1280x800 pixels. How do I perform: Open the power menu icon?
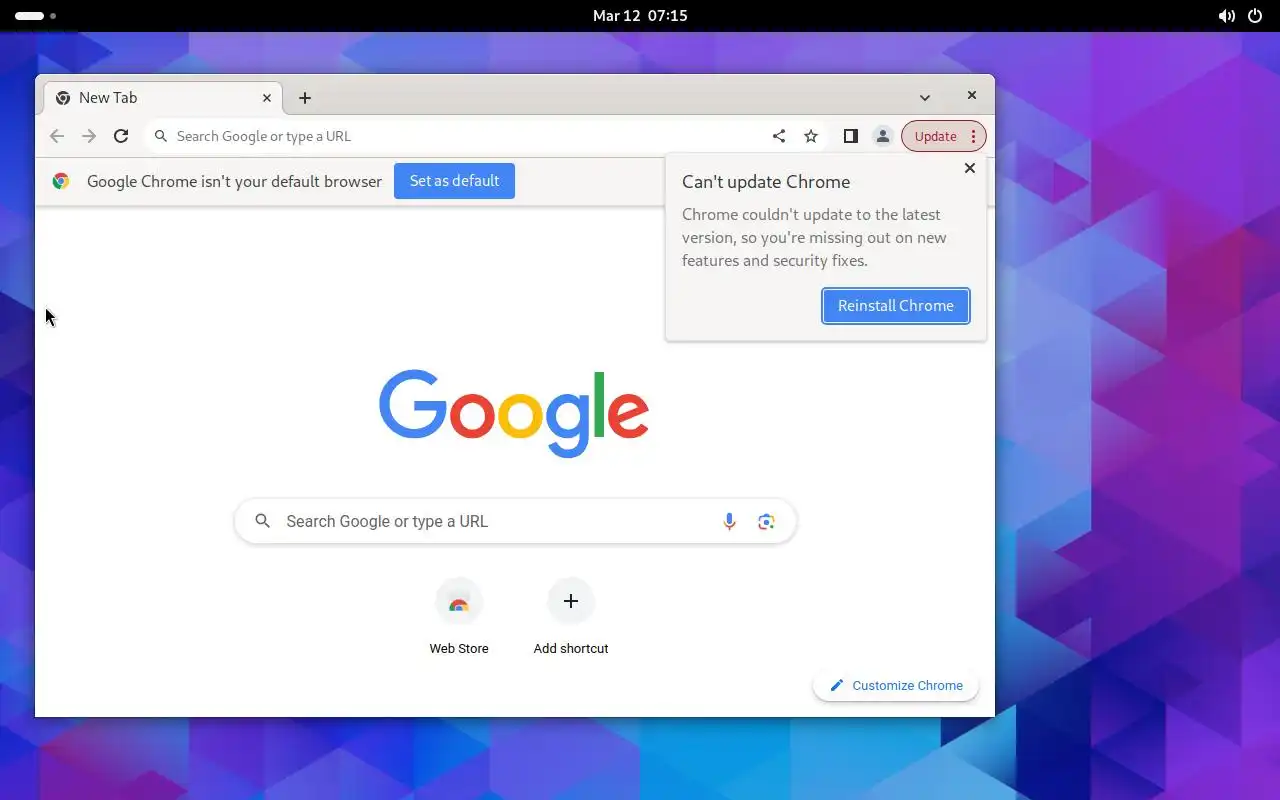point(1255,16)
